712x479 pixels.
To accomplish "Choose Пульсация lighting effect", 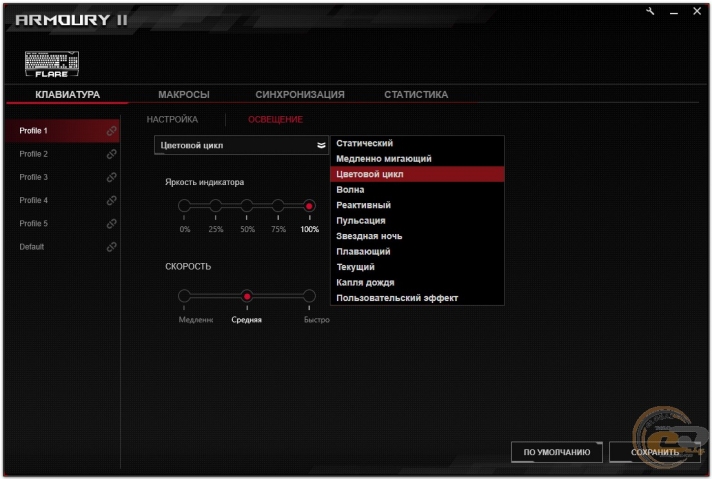I will pos(417,221).
